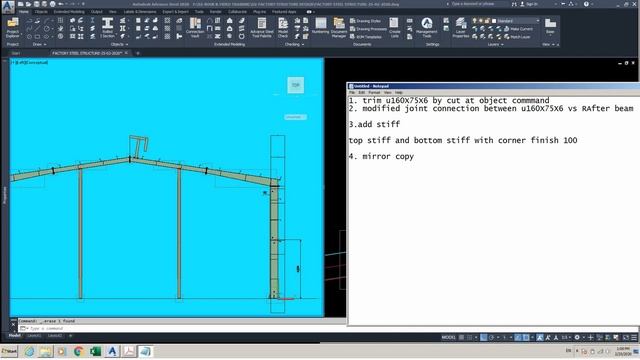Open File Explorer from the taskbar

pos(45,351)
